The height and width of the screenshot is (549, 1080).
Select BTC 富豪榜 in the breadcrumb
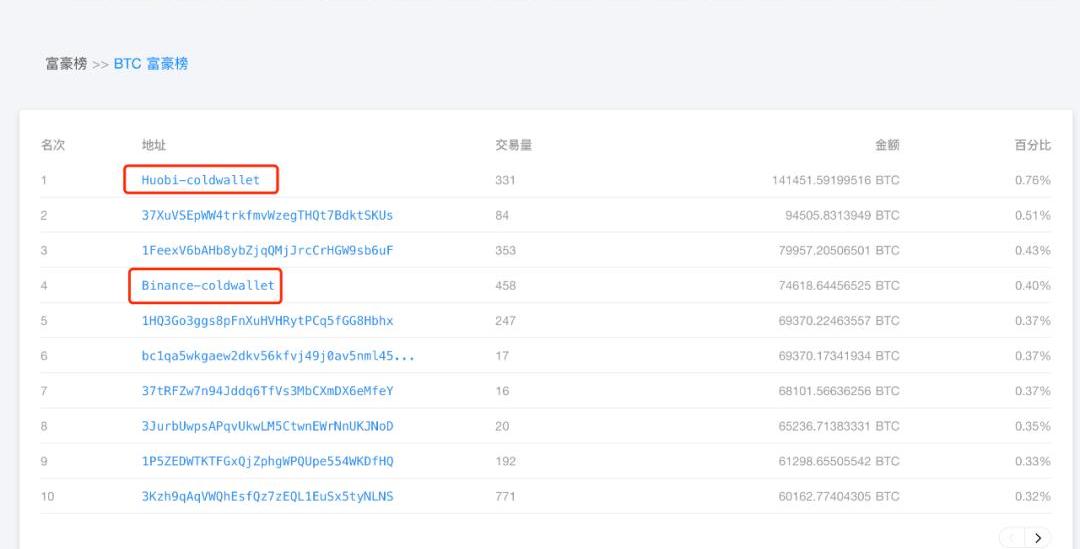151,64
